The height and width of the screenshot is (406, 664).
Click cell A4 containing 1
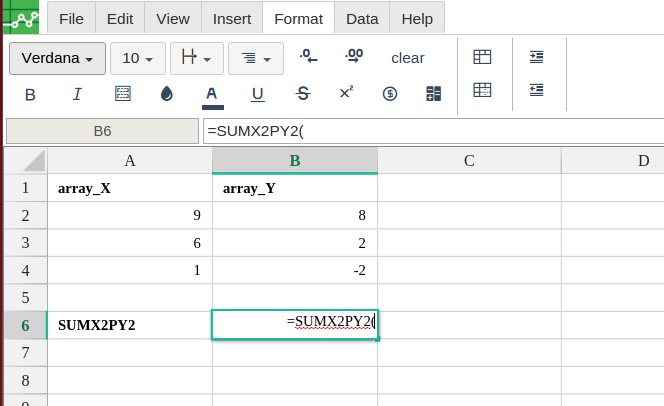click(130, 271)
